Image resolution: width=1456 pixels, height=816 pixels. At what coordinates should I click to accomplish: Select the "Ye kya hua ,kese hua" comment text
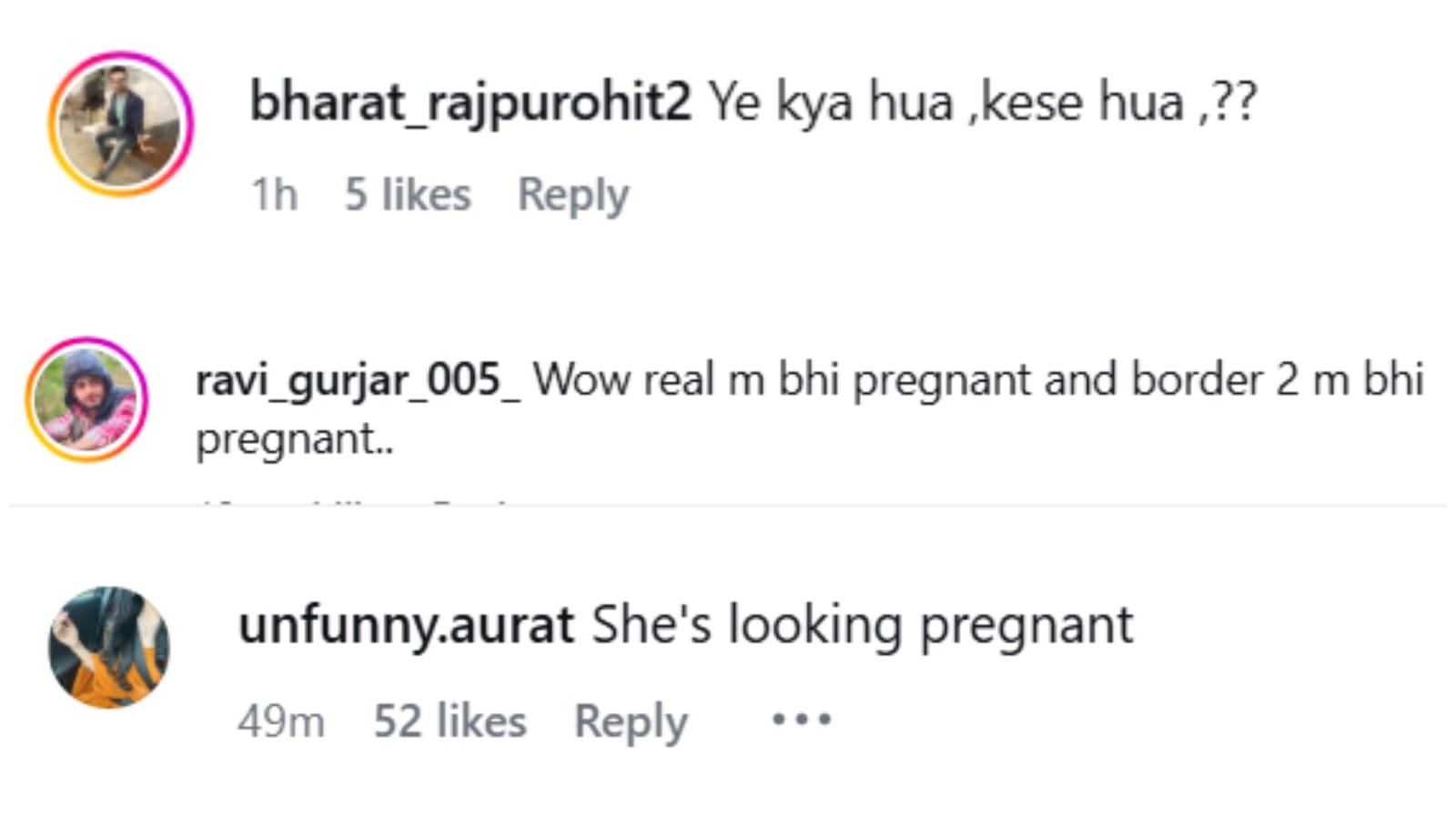point(946,101)
